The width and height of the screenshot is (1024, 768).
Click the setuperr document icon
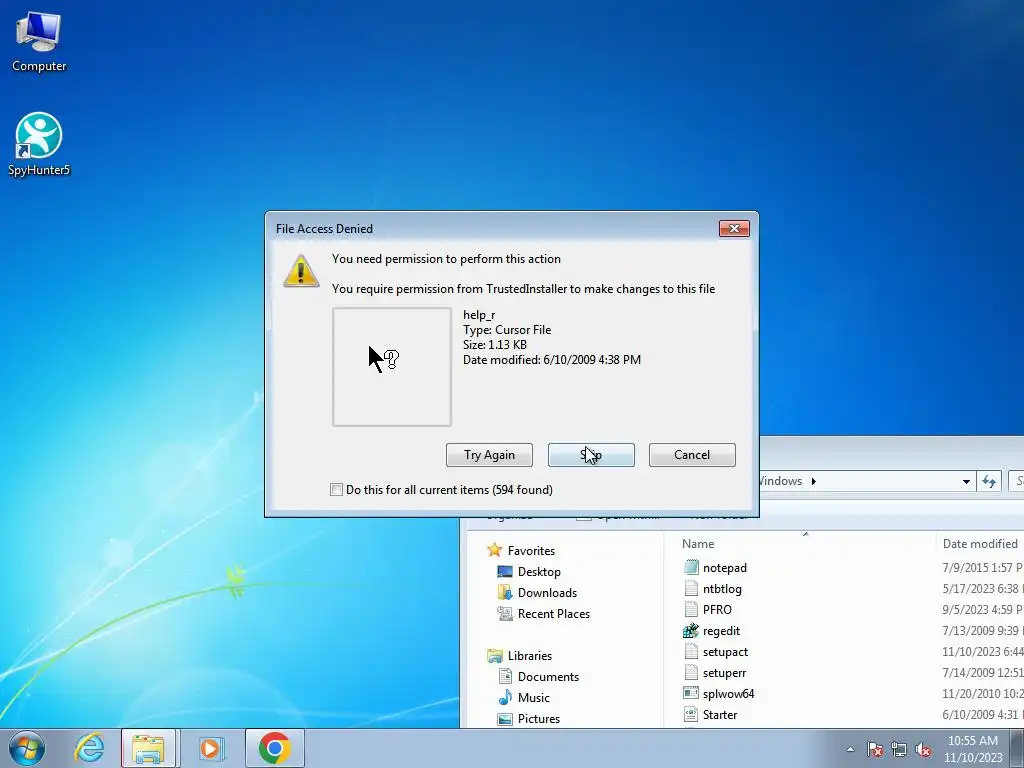691,673
